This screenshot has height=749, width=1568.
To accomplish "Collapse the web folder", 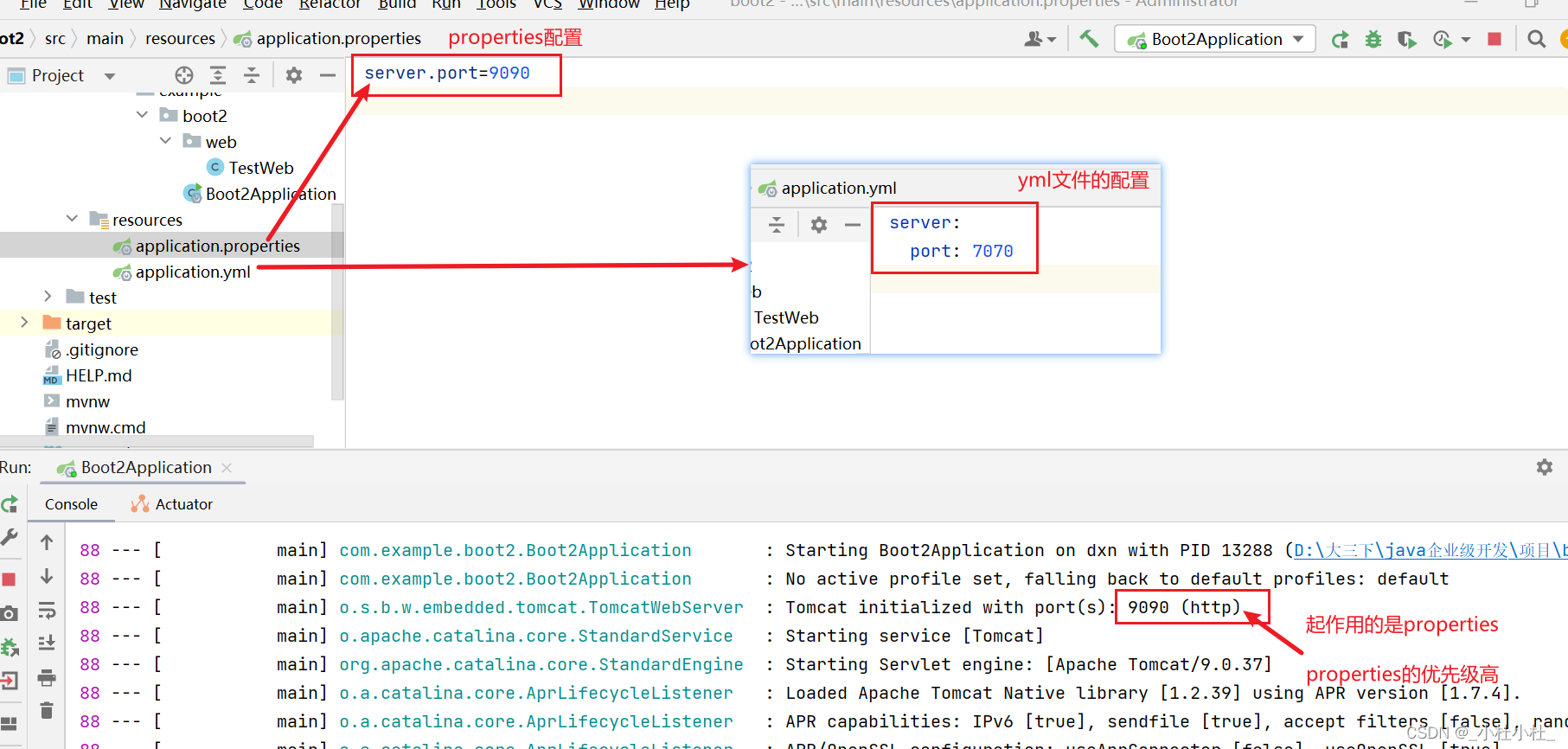I will [165, 141].
